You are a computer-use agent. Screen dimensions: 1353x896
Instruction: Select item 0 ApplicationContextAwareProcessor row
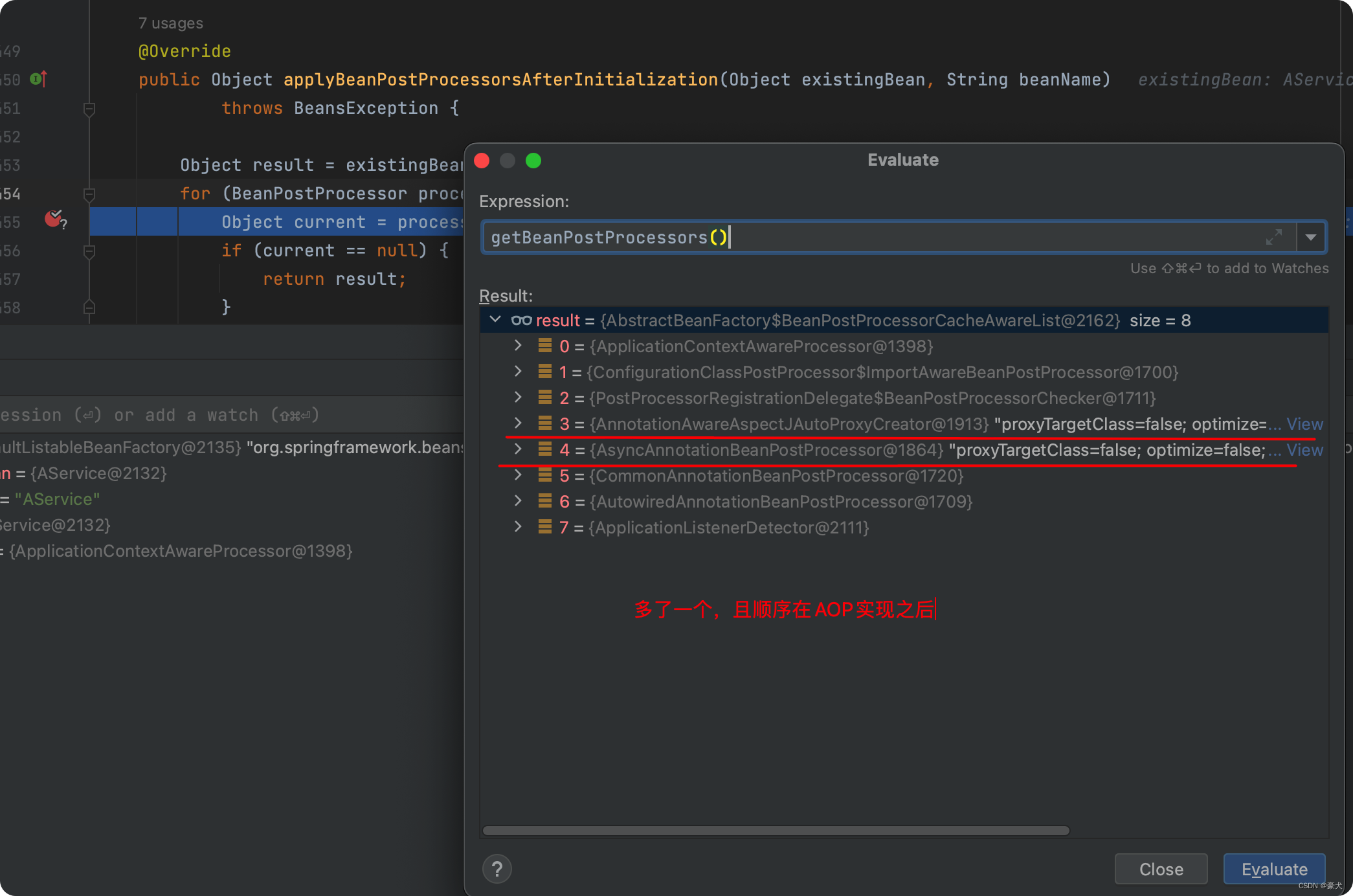tap(757, 346)
